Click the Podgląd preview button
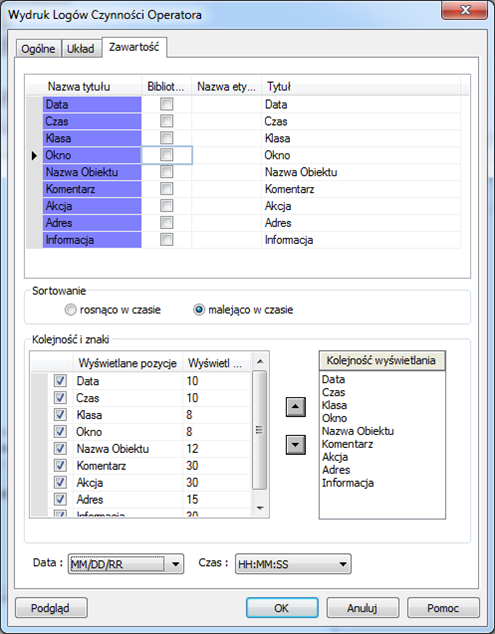The height and width of the screenshot is (634, 495). (x=51, y=608)
